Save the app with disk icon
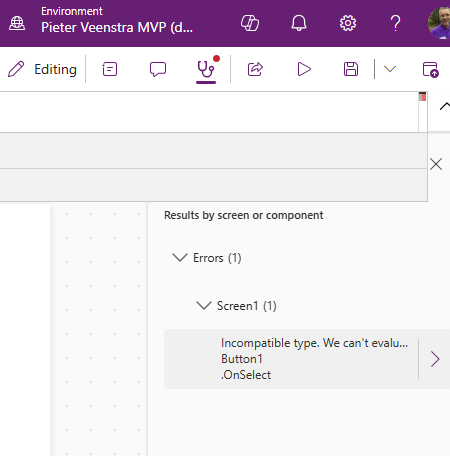The image size is (450, 456). click(x=351, y=69)
